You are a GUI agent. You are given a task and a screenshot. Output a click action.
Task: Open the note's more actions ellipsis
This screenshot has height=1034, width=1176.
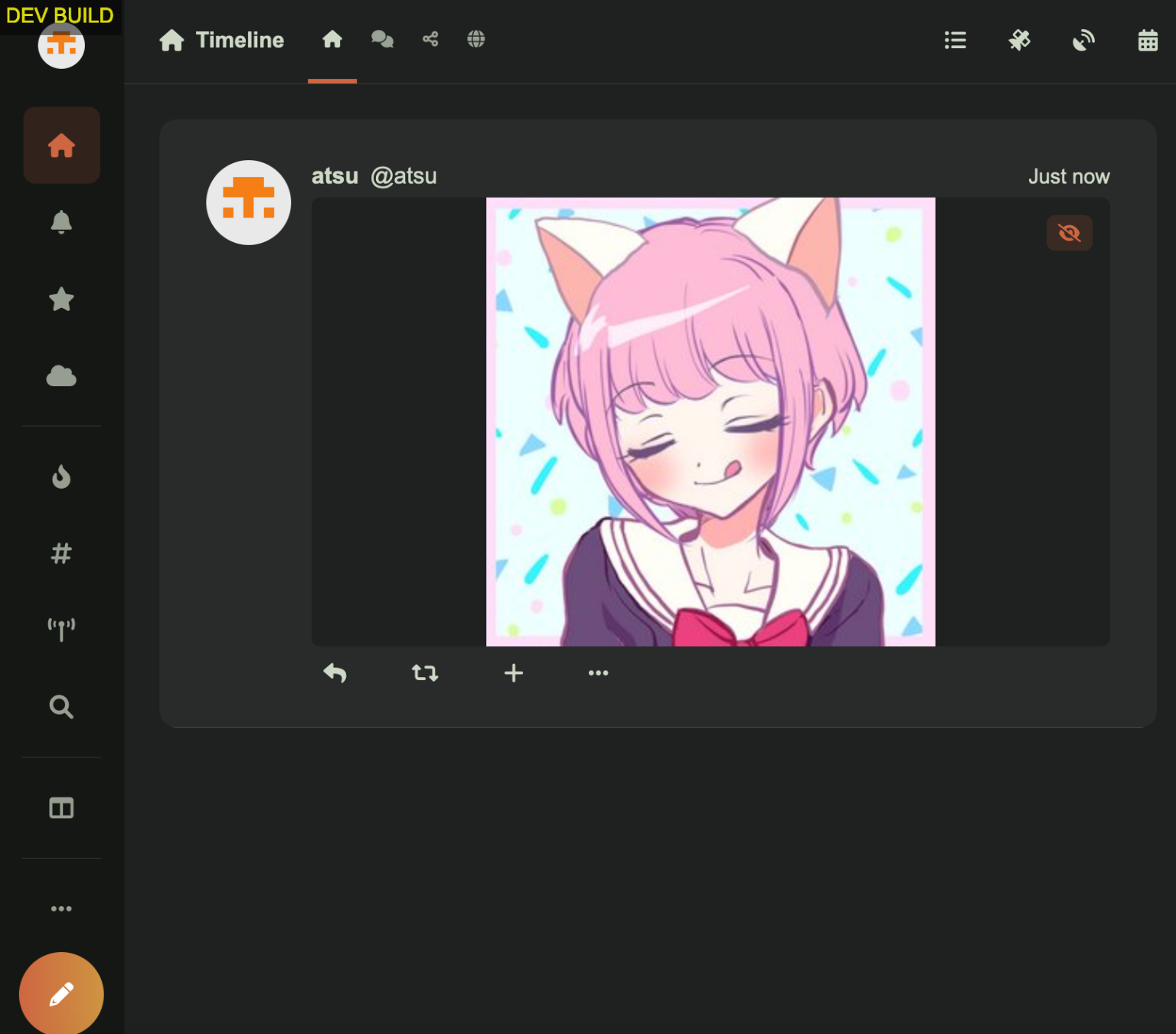598,673
